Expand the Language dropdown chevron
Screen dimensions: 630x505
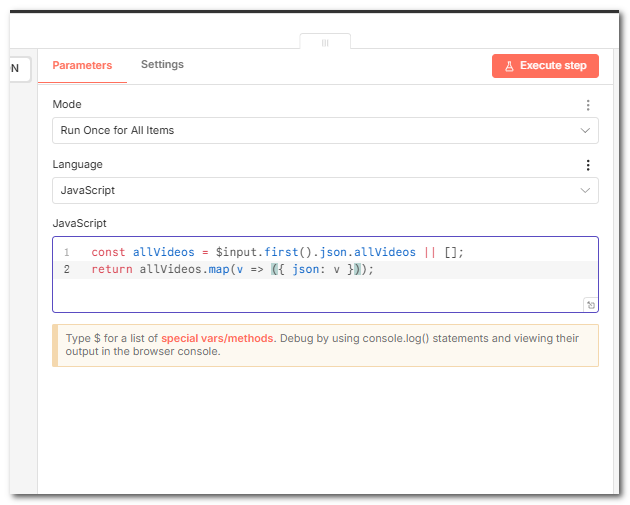[585, 190]
